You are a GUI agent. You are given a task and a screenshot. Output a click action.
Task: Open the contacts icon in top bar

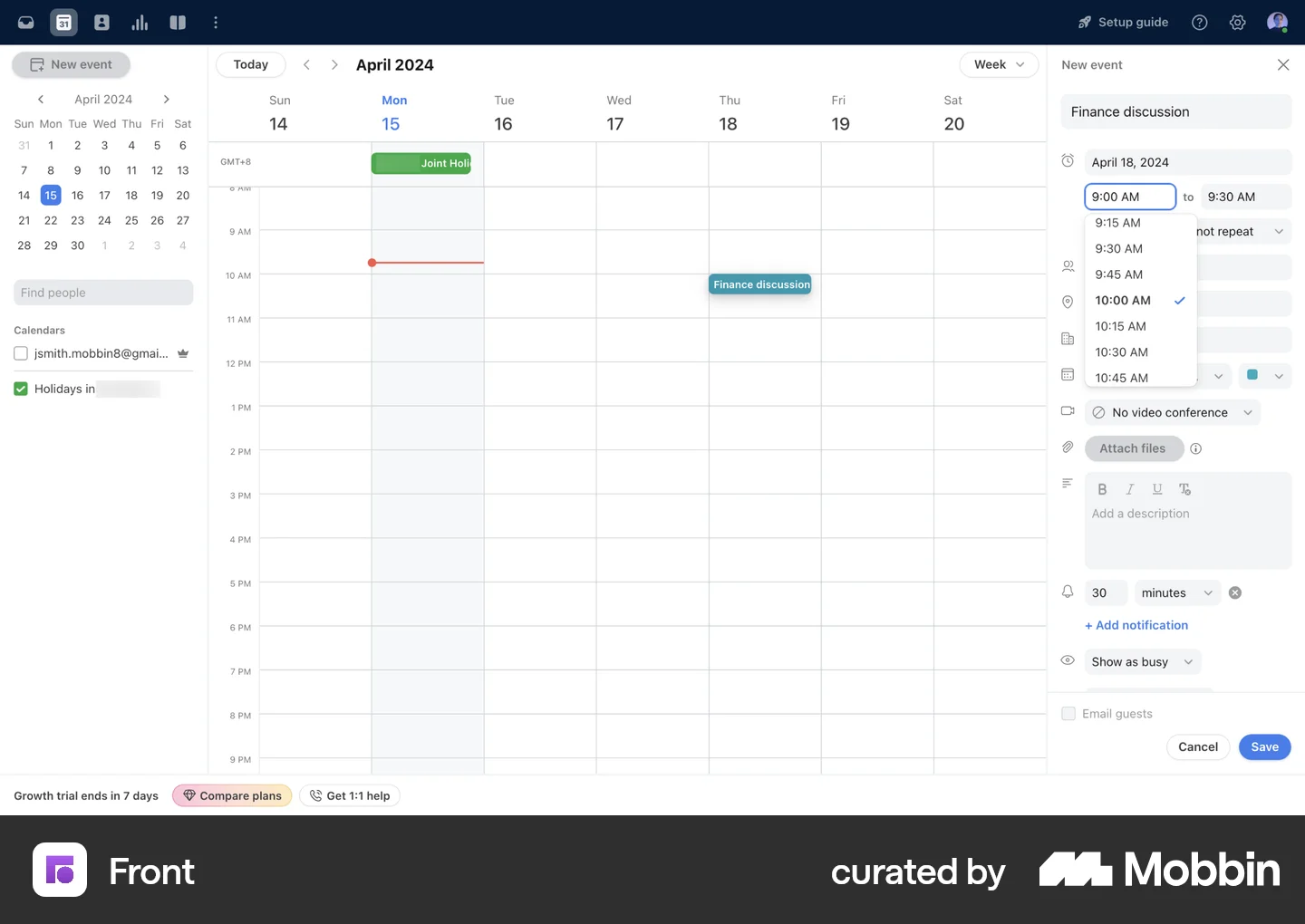101,23
